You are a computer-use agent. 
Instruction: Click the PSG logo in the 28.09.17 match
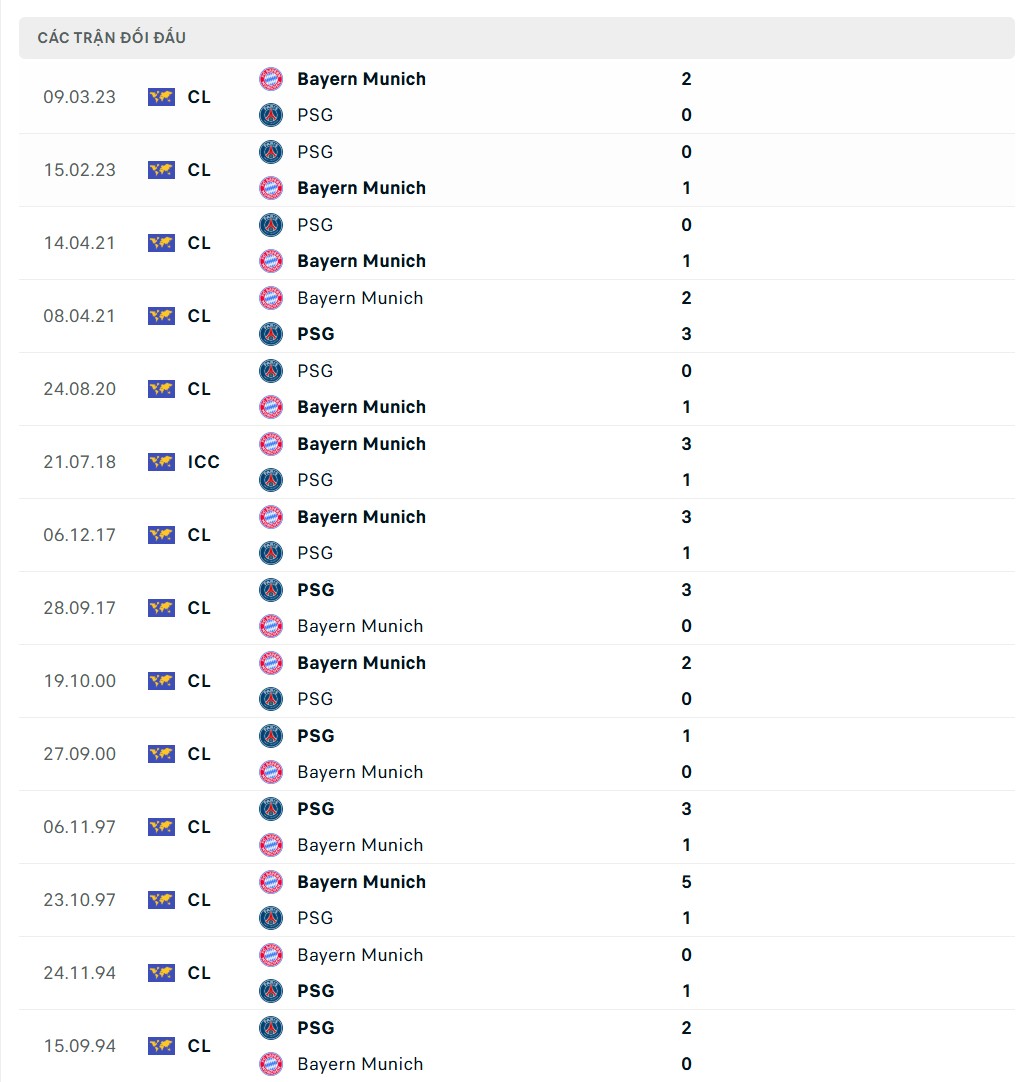click(x=270, y=590)
